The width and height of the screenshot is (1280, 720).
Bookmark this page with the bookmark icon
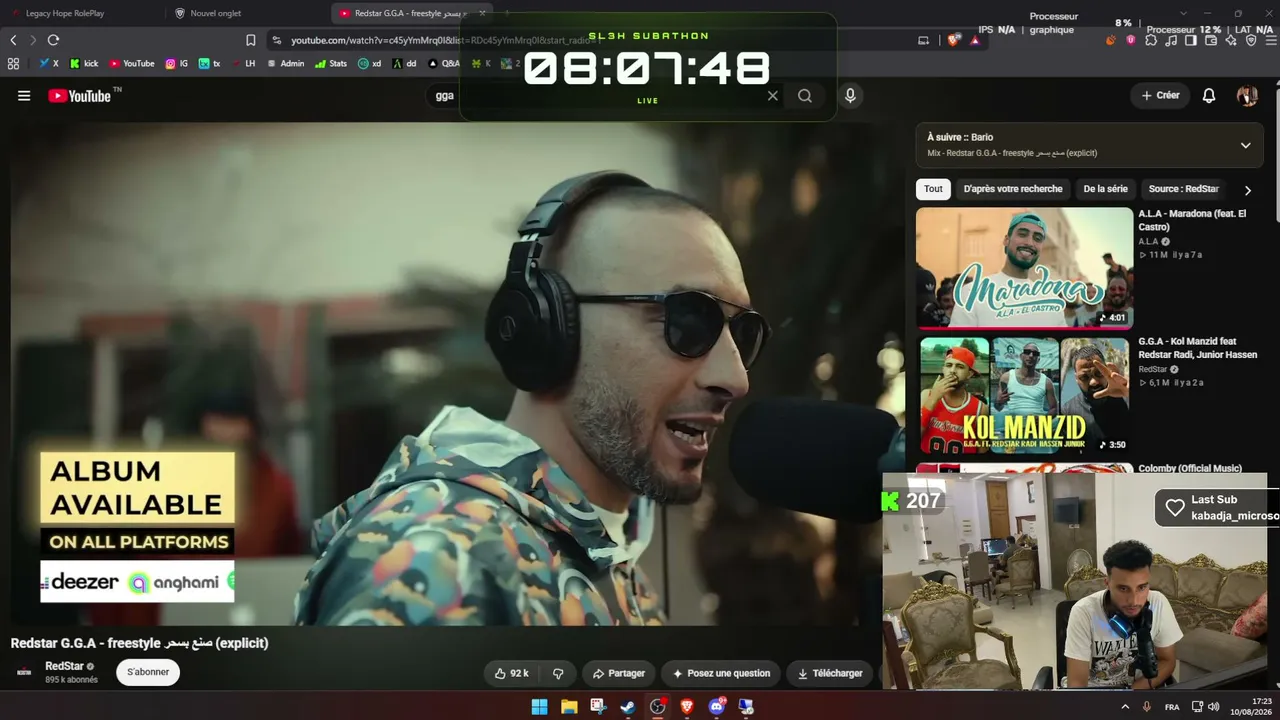(251, 40)
